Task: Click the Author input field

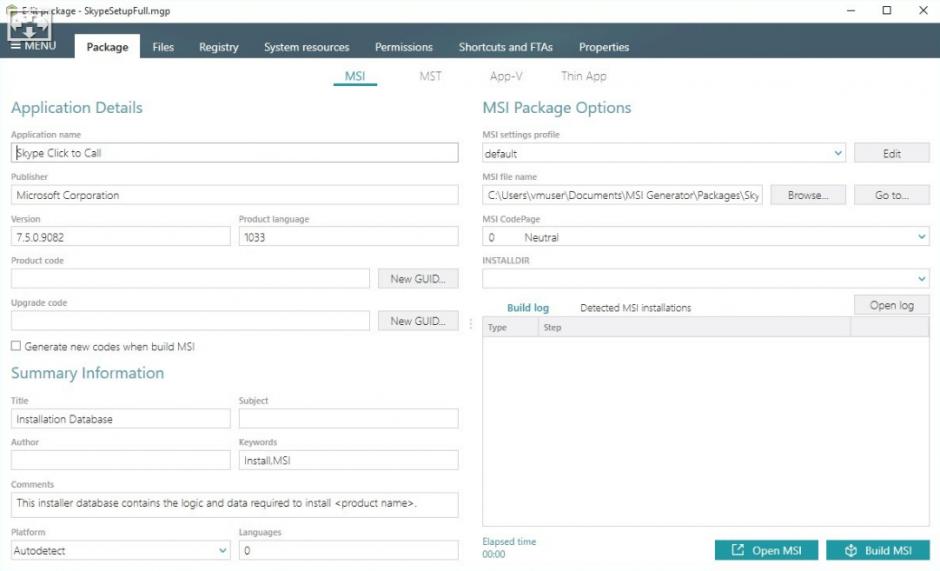Action: [x=120, y=460]
